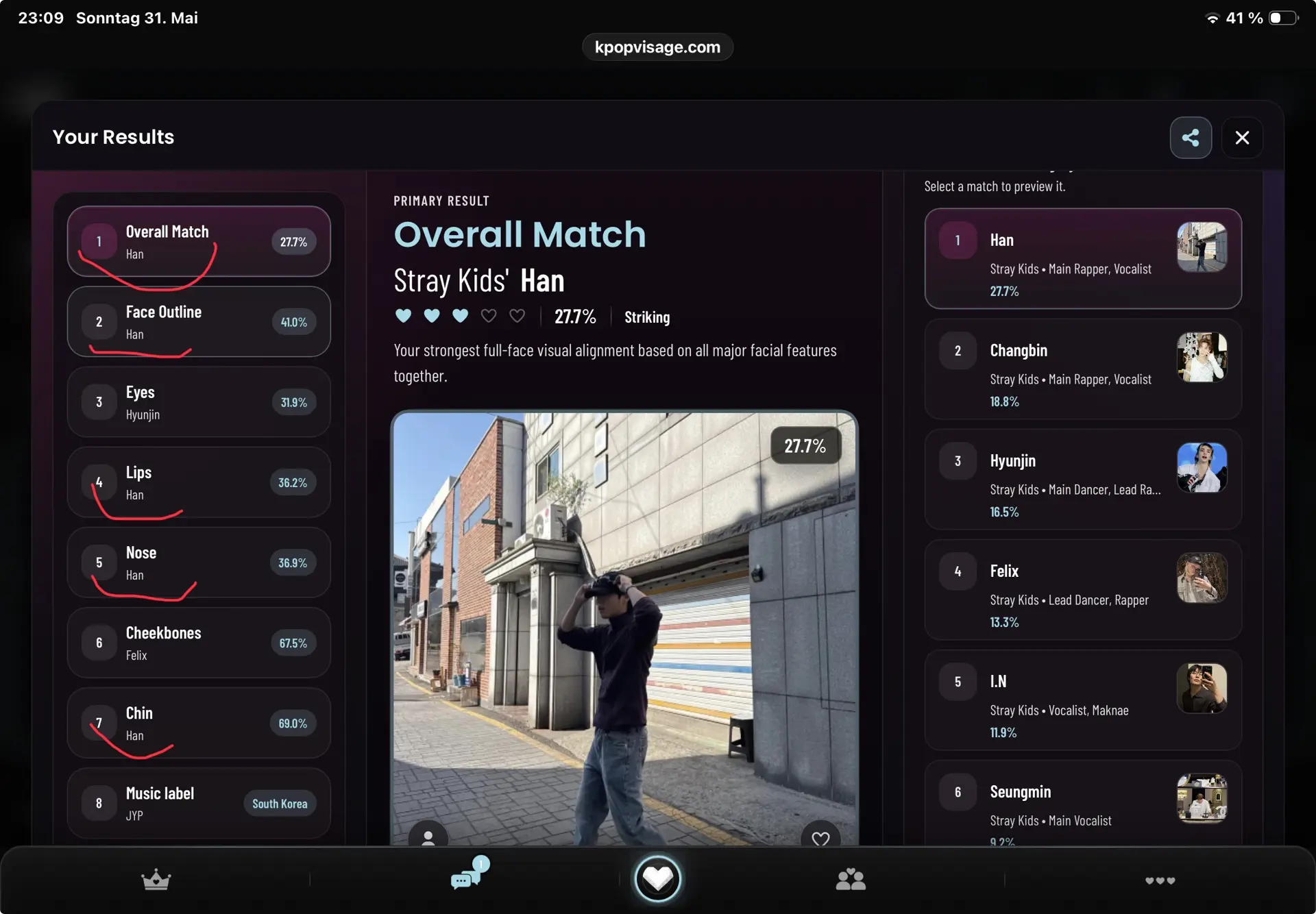The height and width of the screenshot is (914, 1316).
Task: Select the Lips result row
Action: point(199,482)
